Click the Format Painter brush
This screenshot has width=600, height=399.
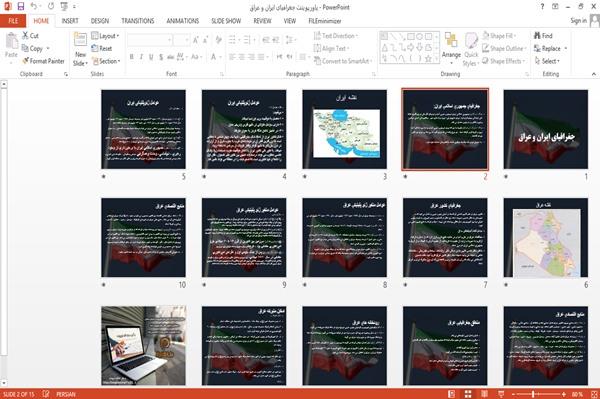click(x=43, y=61)
